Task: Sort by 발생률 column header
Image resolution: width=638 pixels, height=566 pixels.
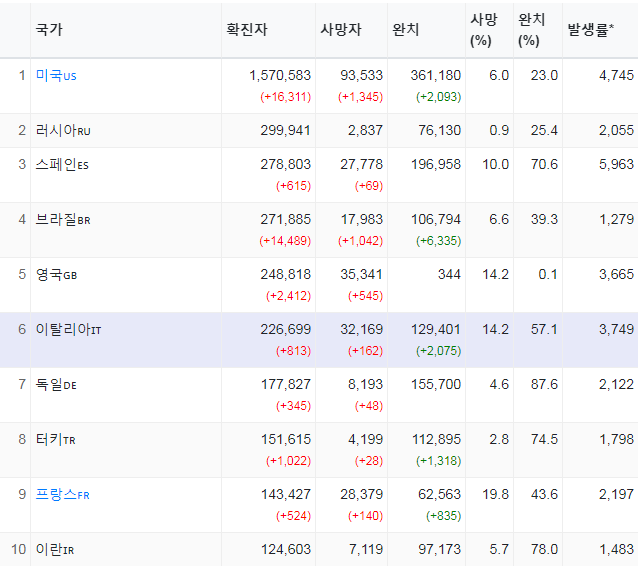Action: pyautogui.click(x=590, y=30)
